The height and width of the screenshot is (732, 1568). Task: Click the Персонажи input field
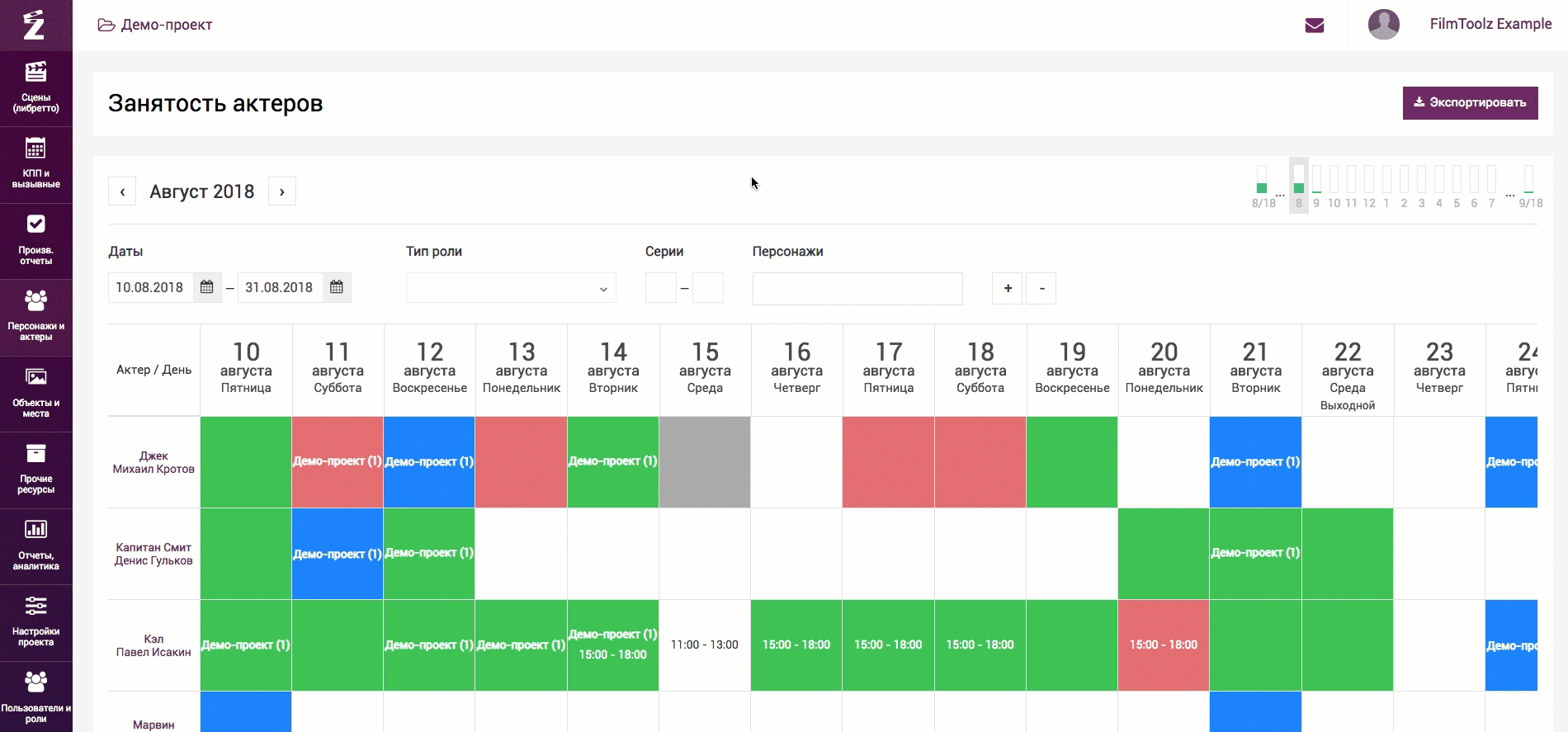tap(857, 289)
